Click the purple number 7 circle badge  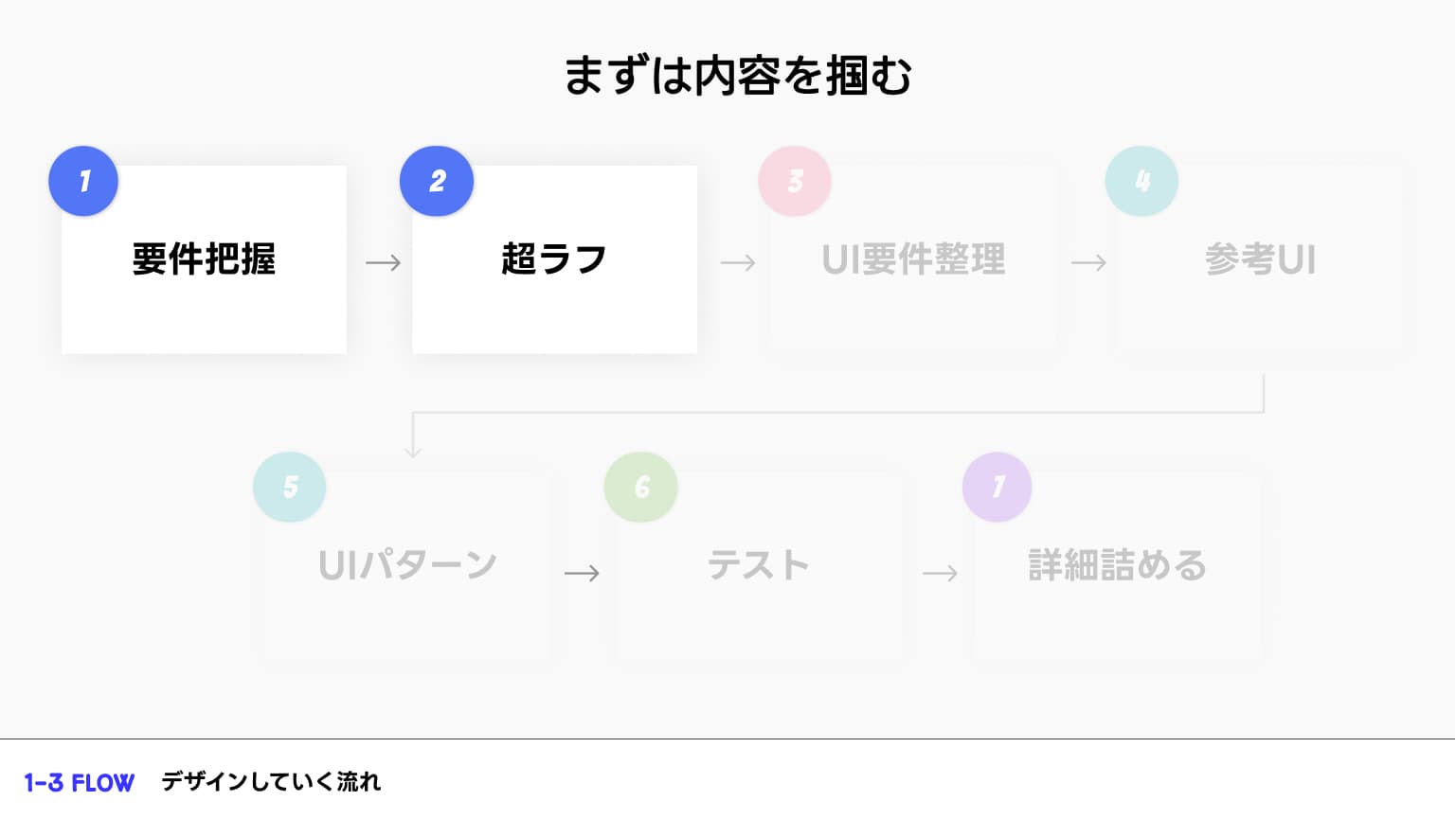(x=998, y=487)
